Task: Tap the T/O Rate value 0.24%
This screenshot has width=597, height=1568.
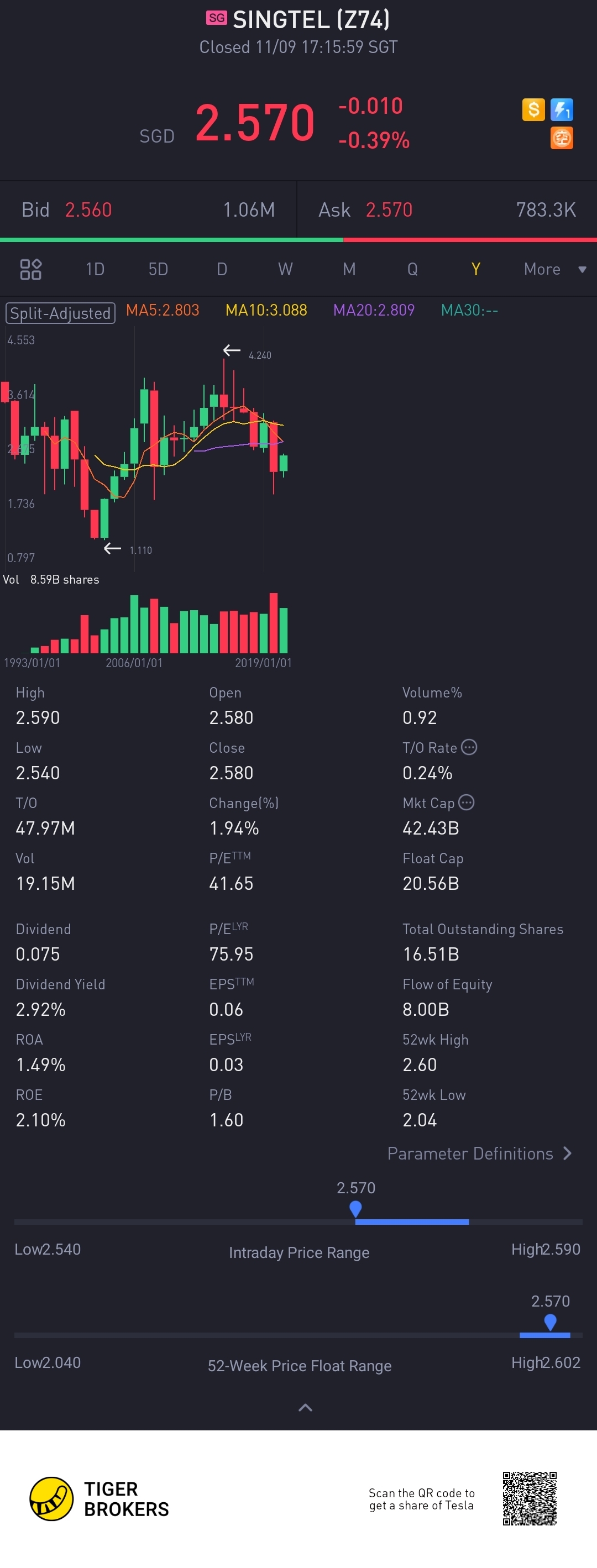Action: point(427,773)
